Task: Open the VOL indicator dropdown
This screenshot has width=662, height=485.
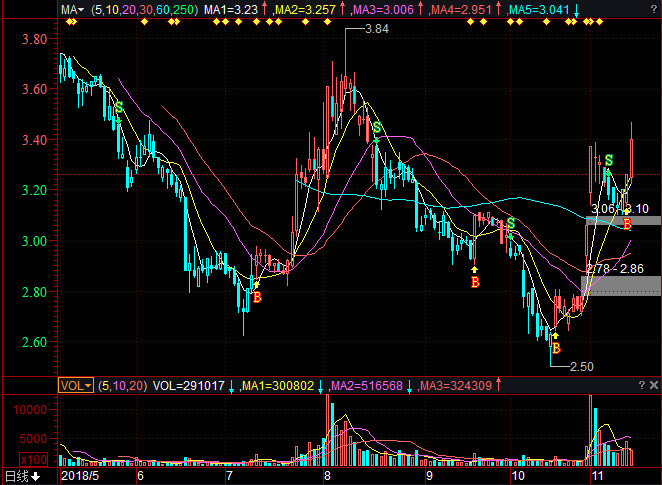Action: [75, 385]
